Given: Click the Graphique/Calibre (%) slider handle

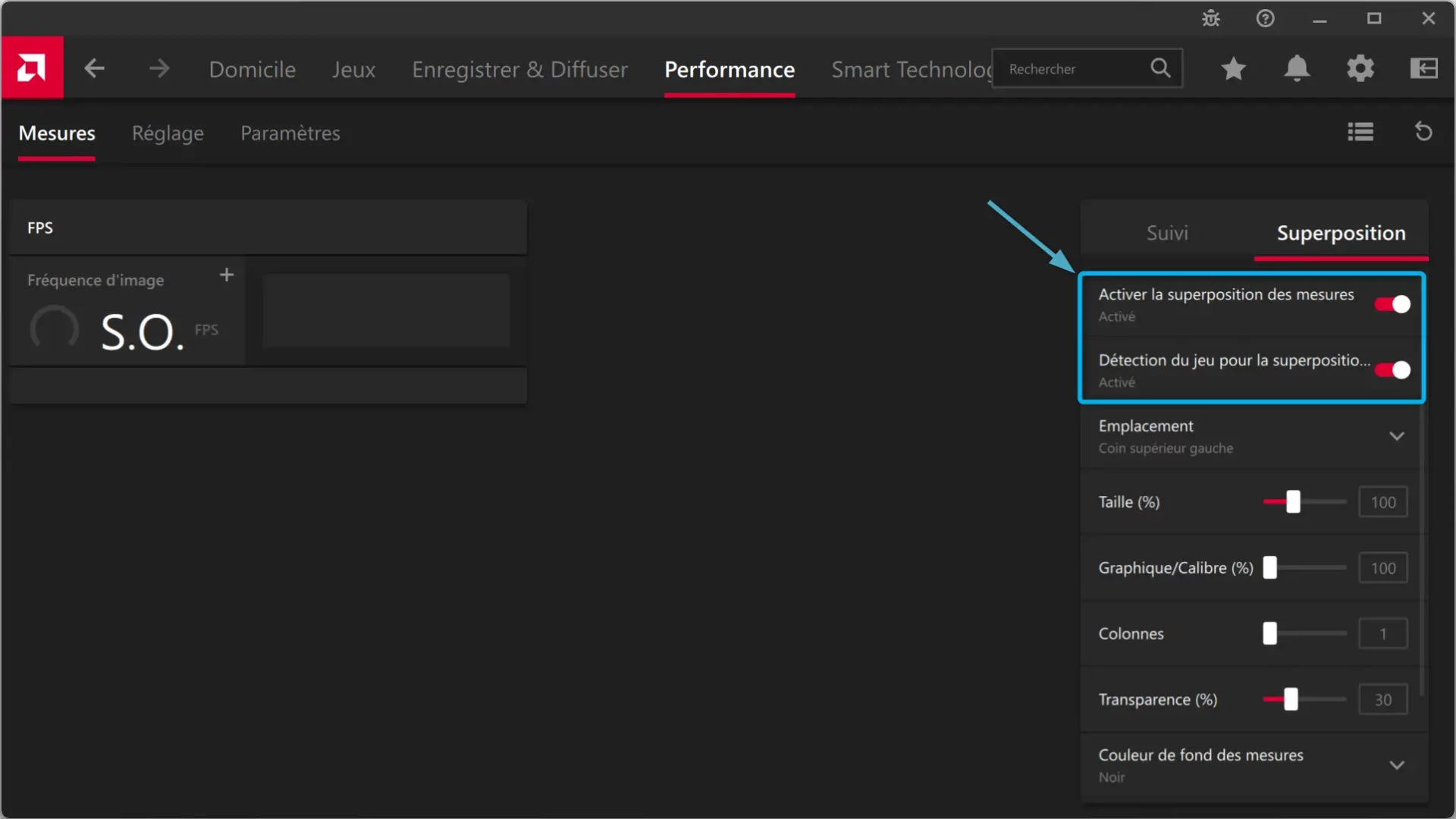Looking at the screenshot, I should [1269, 567].
